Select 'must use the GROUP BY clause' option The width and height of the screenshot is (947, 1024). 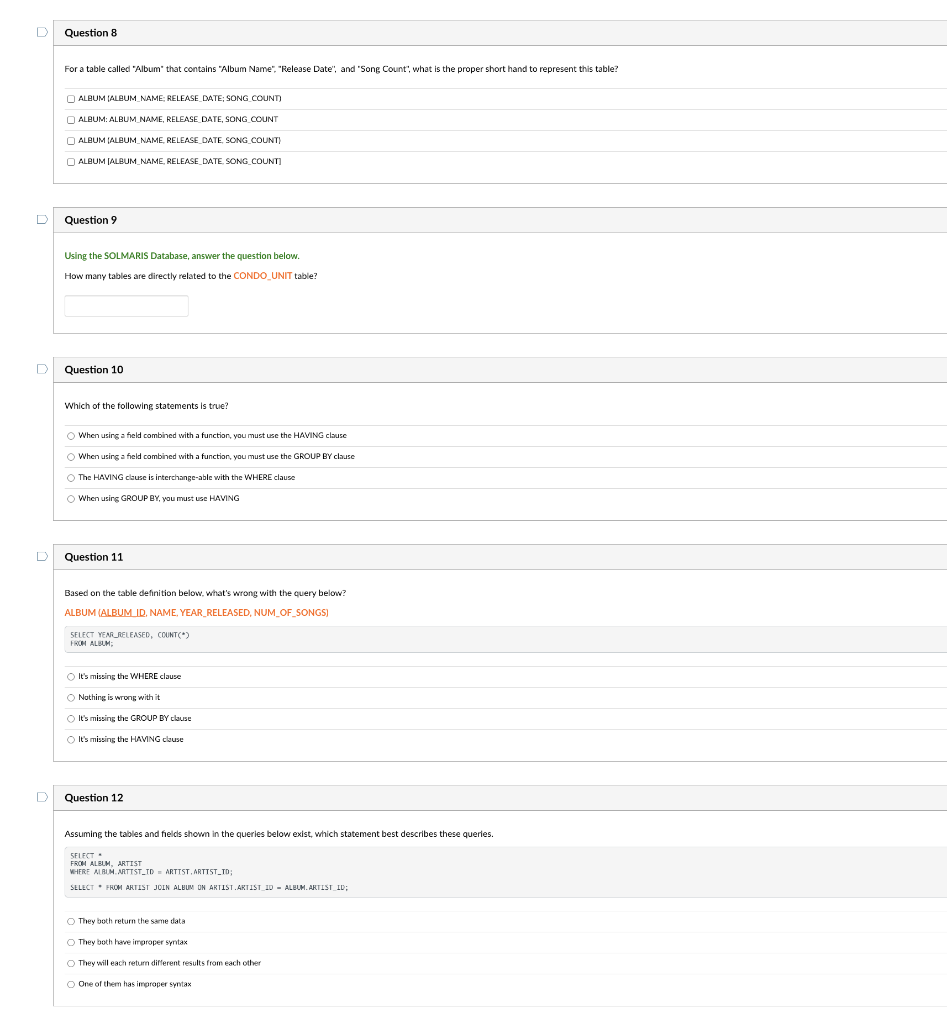pos(71,456)
